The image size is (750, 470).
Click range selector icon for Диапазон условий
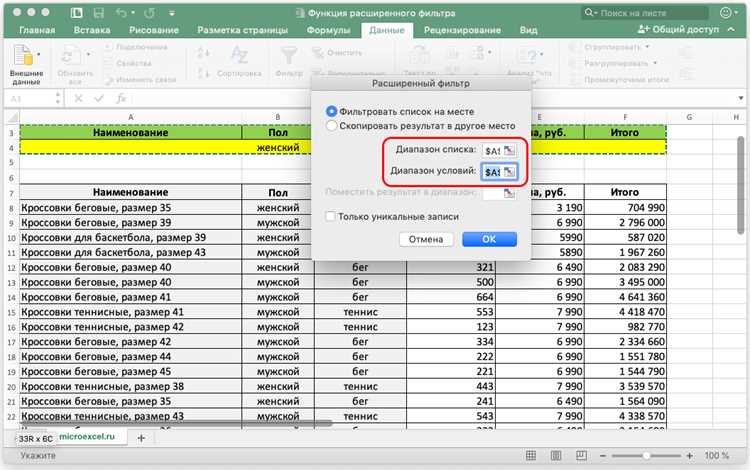tap(509, 172)
